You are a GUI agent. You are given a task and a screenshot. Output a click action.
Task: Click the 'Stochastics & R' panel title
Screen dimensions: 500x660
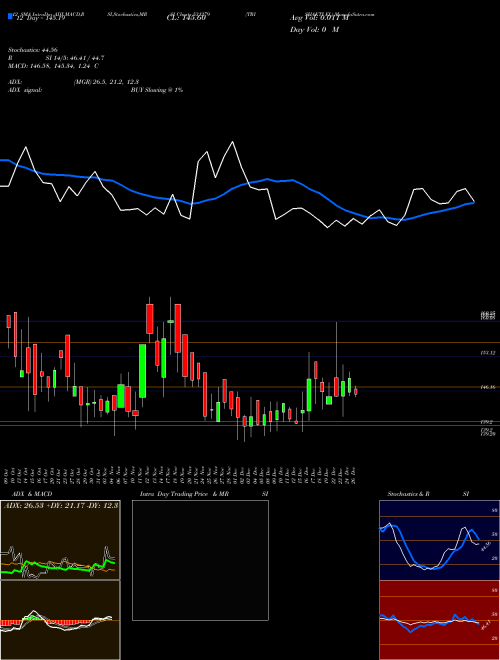(x=408, y=494)
